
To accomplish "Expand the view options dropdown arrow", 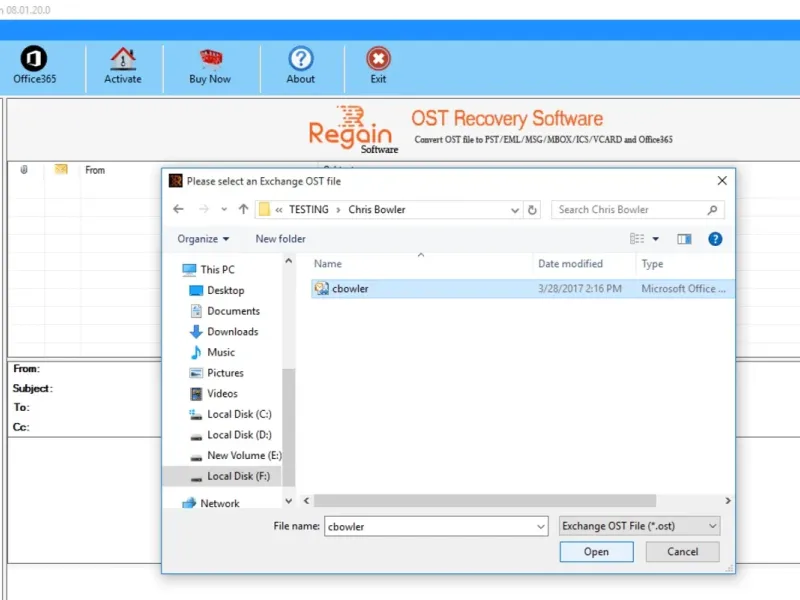I will click(656, 239).
